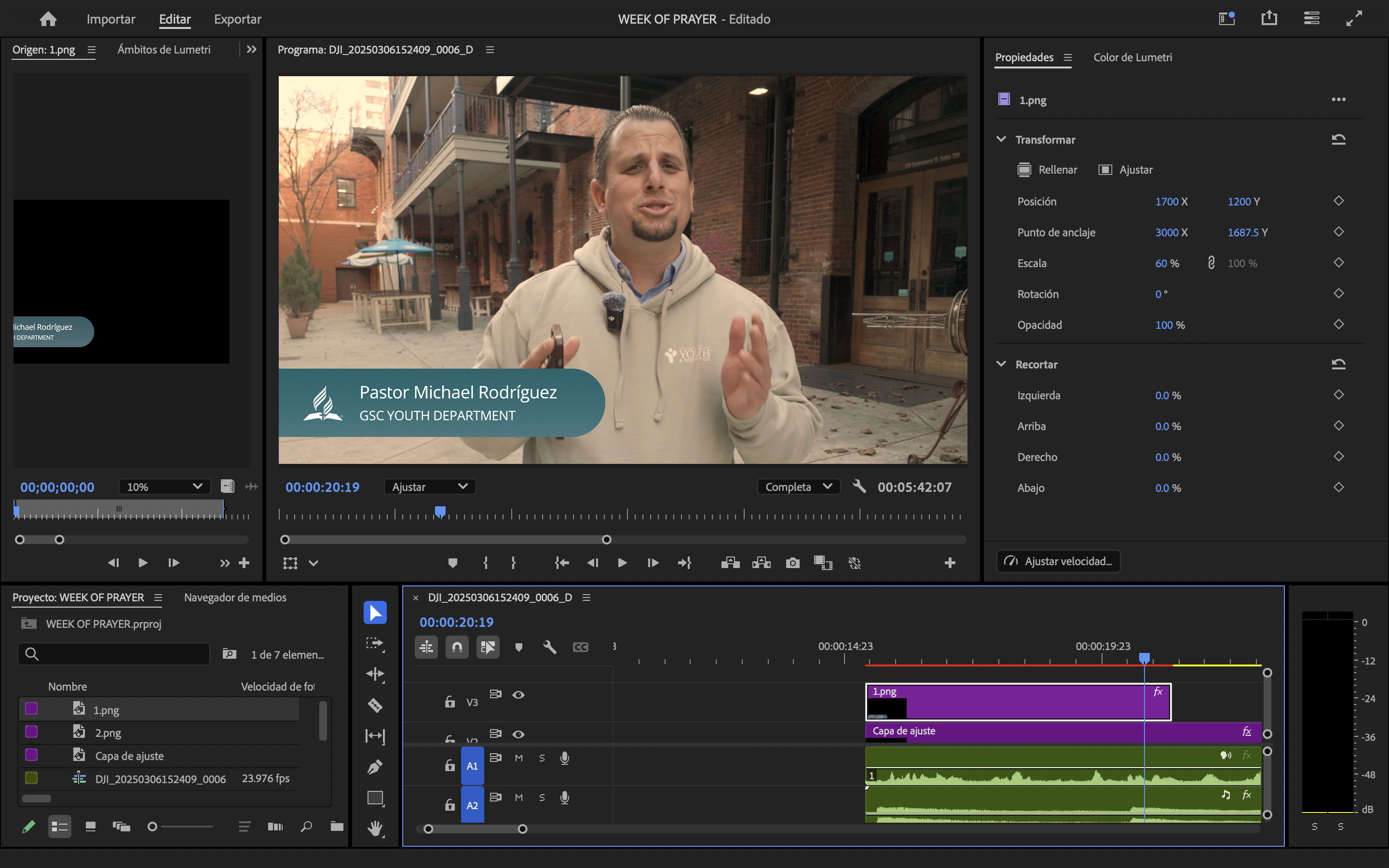Open the Exportar workspace tab
This screenshot has height=868, width=1389.
(237, 19)
